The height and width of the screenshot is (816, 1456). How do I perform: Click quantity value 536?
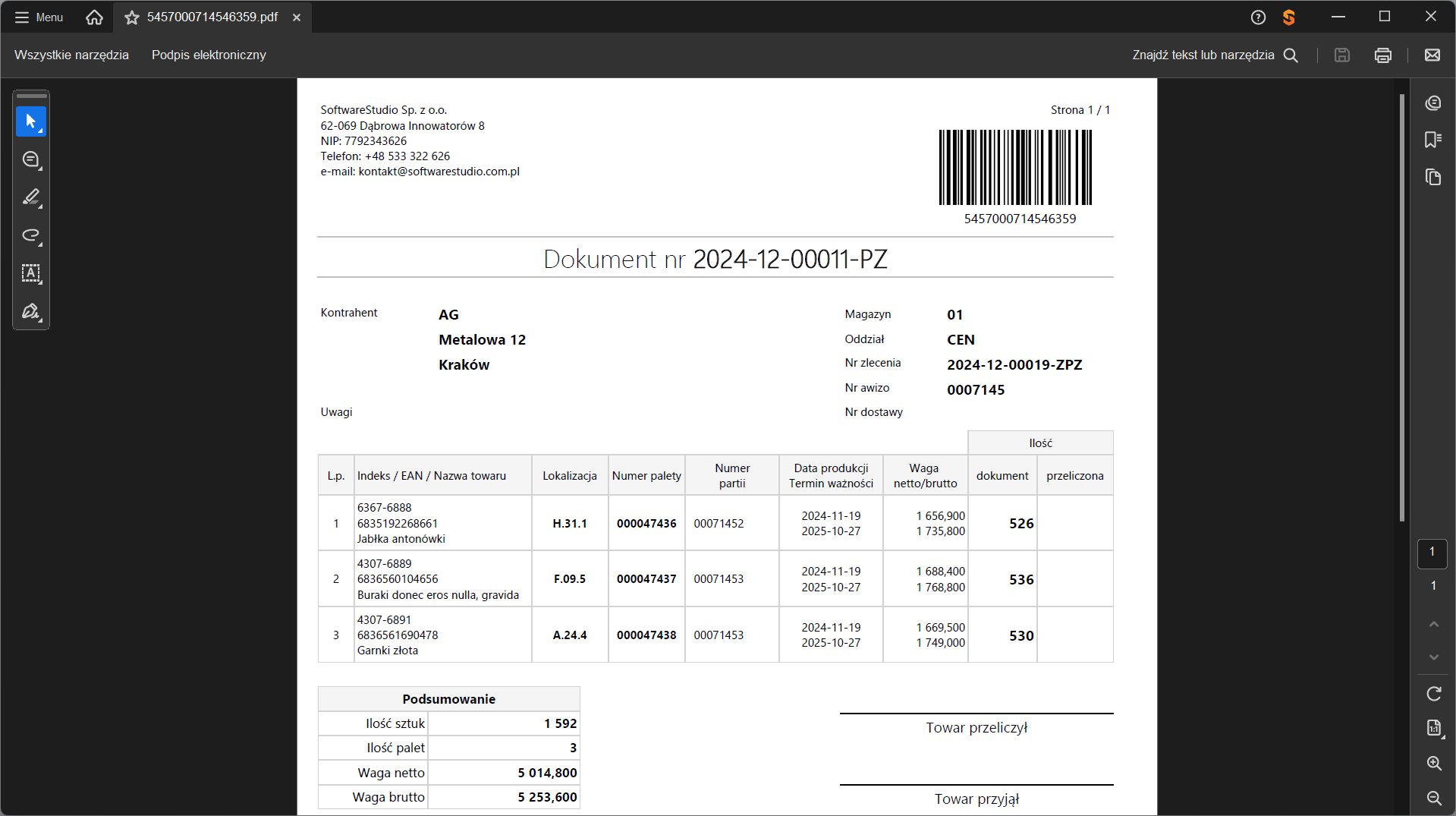1021,579
